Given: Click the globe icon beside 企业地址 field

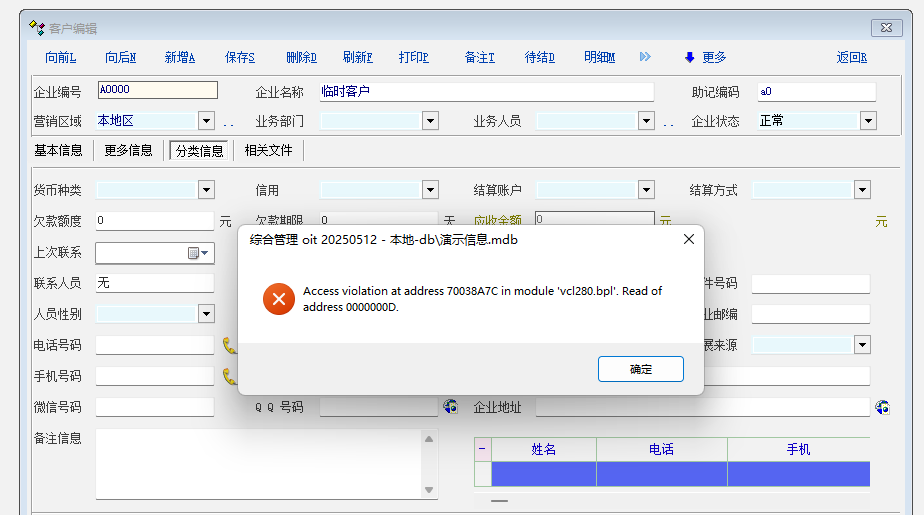Looking at the screenshot, I should pyautogui.click(x=882, y=407).
